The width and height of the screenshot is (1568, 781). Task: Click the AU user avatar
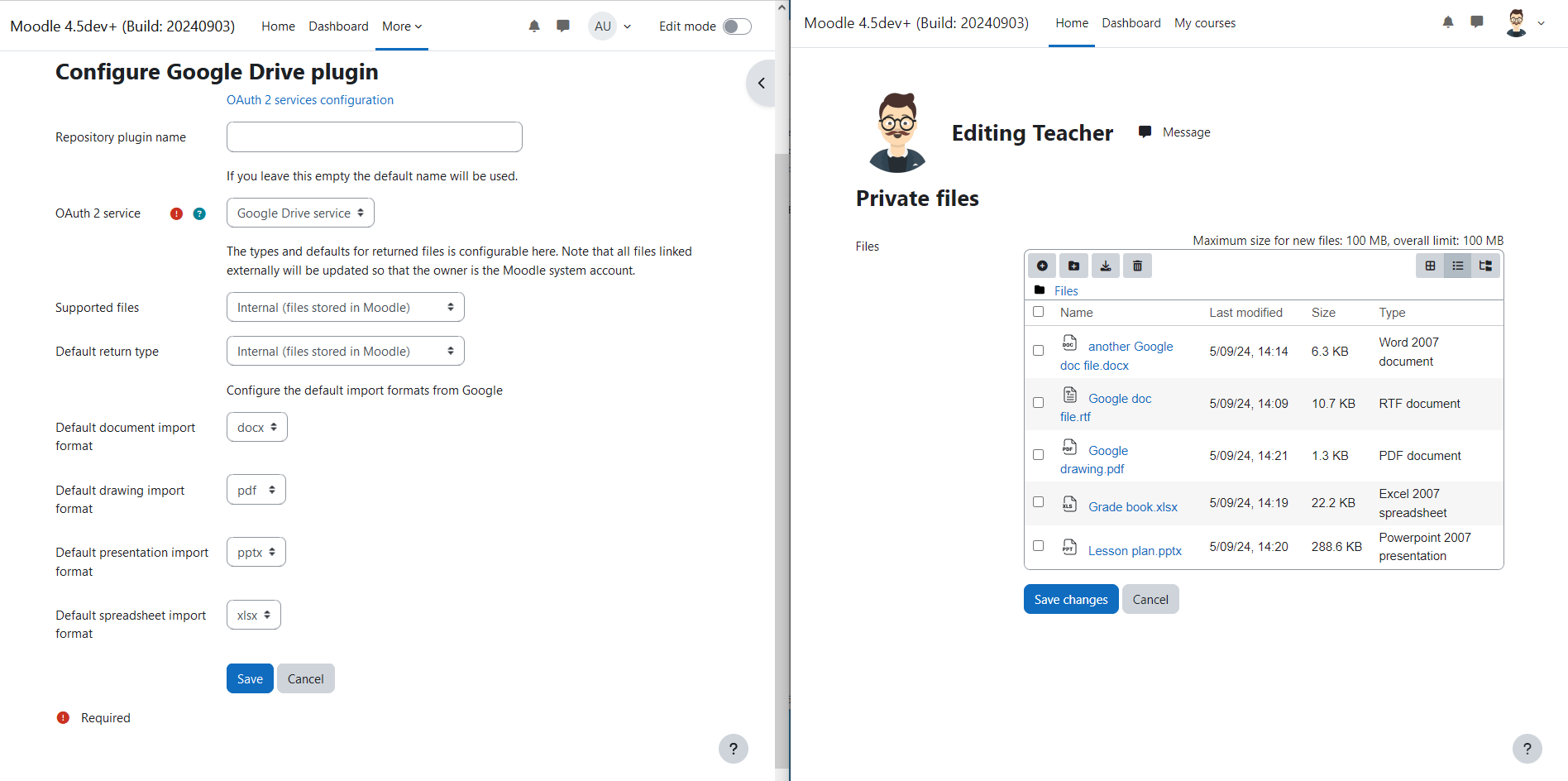(603, 26)
